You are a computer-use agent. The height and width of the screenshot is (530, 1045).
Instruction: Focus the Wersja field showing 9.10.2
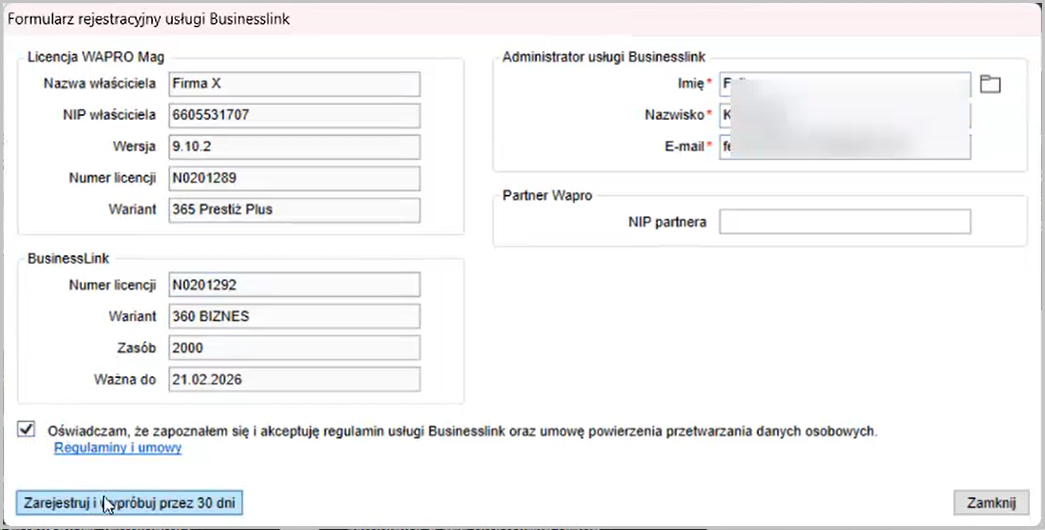294,147
